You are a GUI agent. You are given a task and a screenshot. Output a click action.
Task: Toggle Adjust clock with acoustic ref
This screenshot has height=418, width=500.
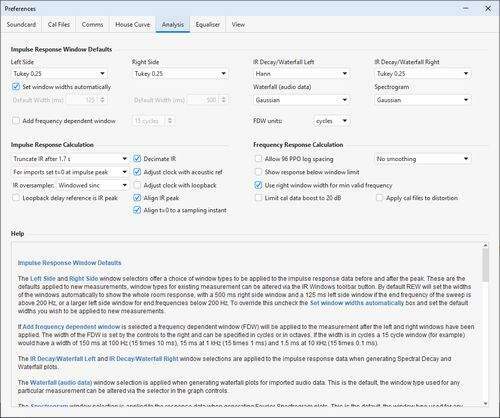coord(137,172)
